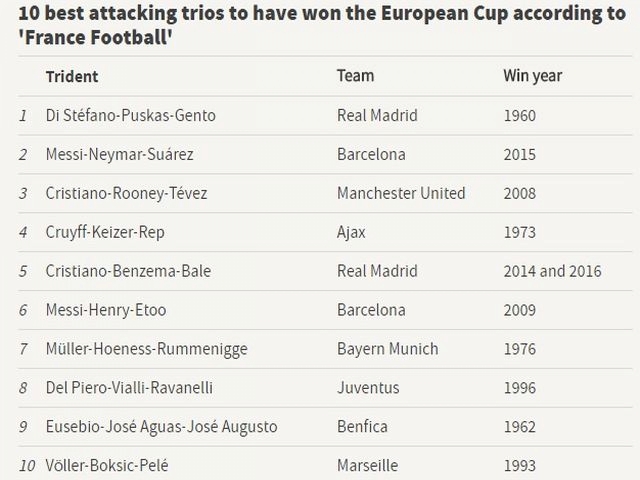Click the Trident column header
Viewport: 640px width, 480px height.
click(72, 77)
